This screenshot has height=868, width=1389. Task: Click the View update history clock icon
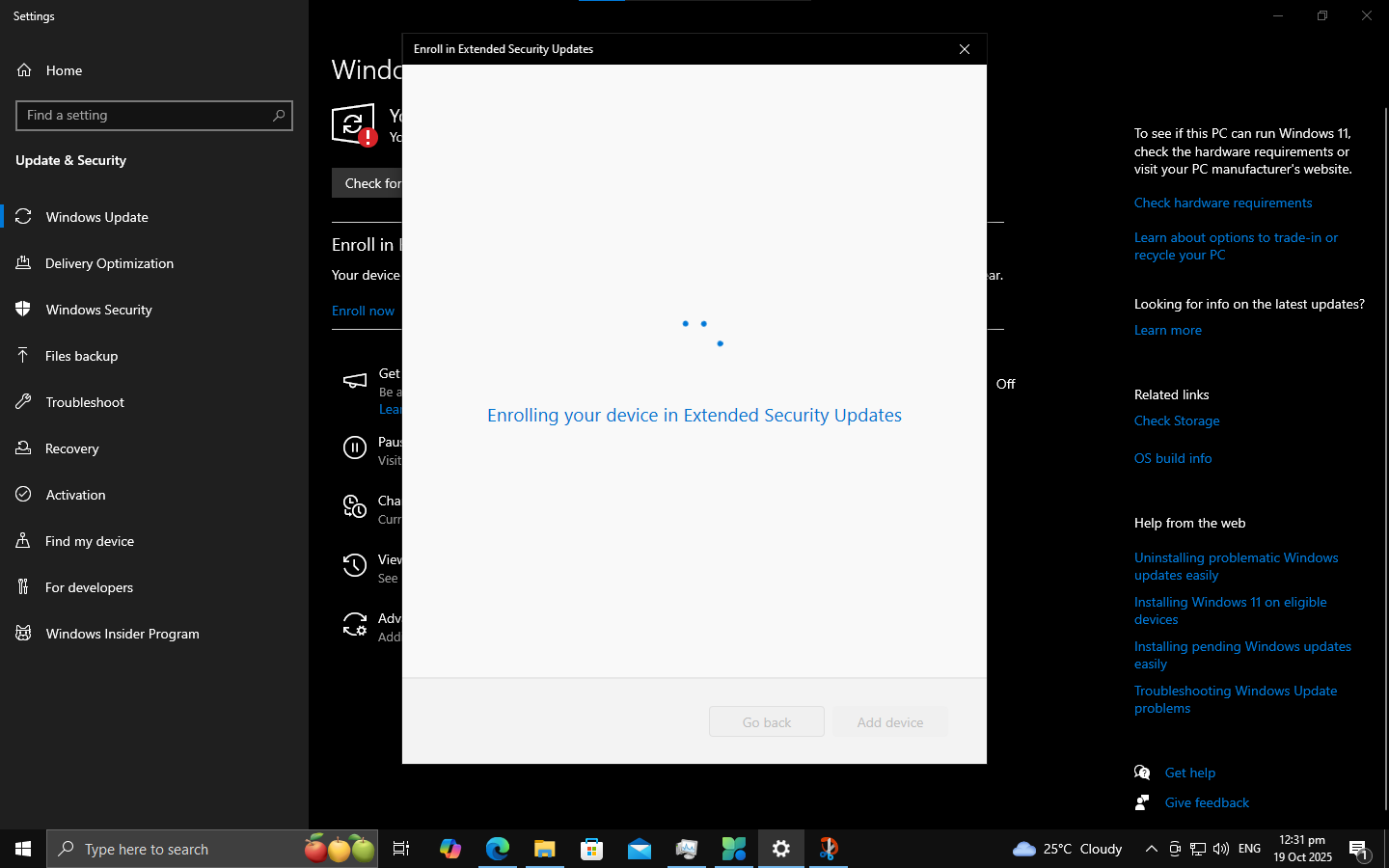pos(355,565)
